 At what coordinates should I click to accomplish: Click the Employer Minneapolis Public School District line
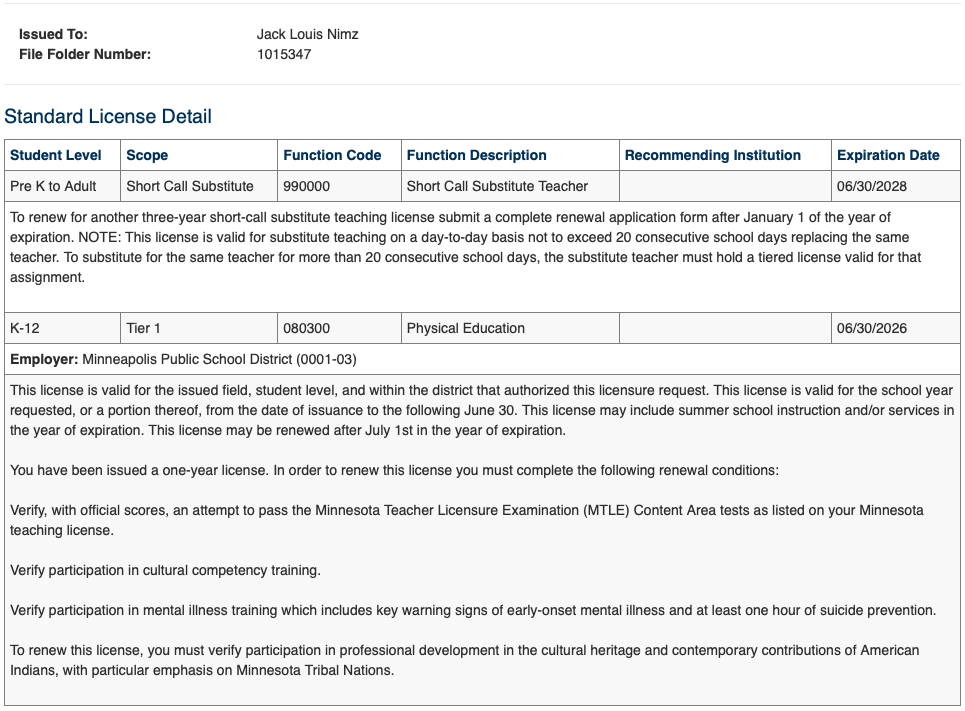coord(183,359)
